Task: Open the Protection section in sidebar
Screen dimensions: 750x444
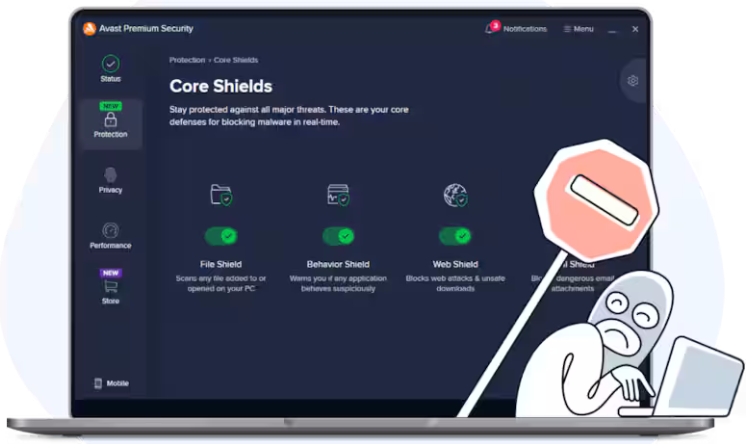Action: coord(111,124)
